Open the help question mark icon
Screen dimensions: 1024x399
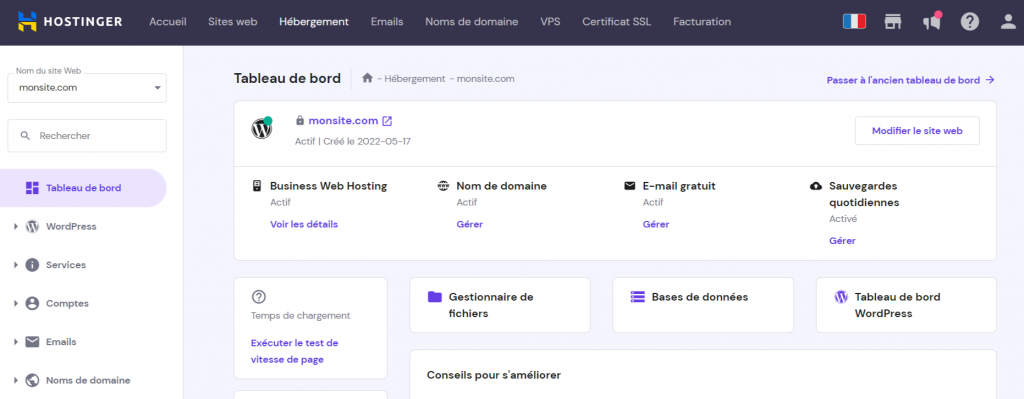point(970,22)
